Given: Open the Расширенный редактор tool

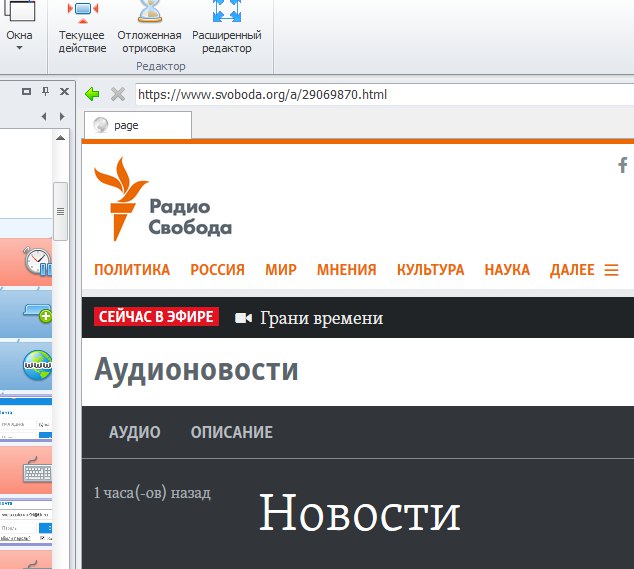Looking at the screenshot, I should [x=226, y=27].
